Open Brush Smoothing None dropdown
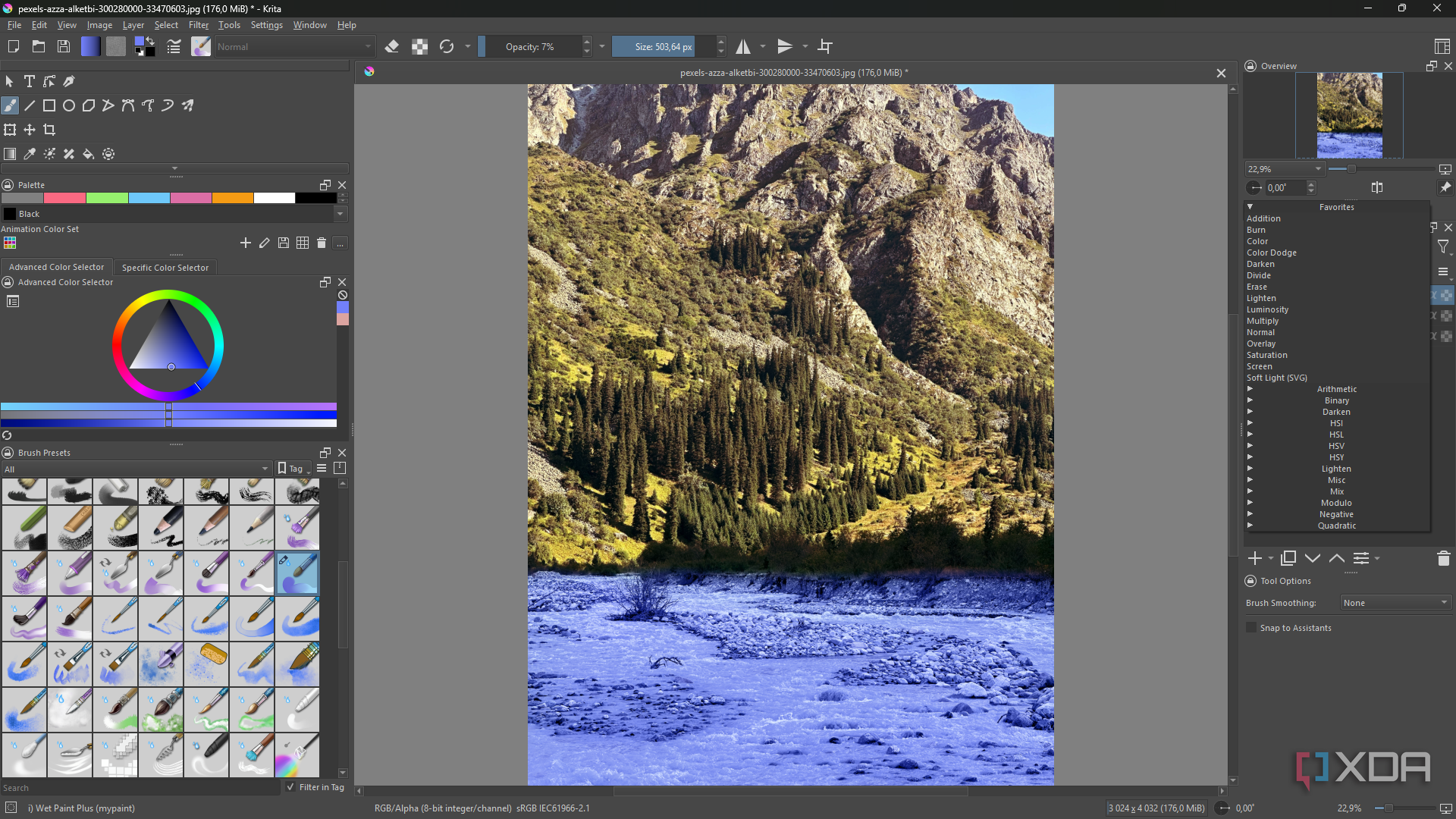 point(1395,603)
